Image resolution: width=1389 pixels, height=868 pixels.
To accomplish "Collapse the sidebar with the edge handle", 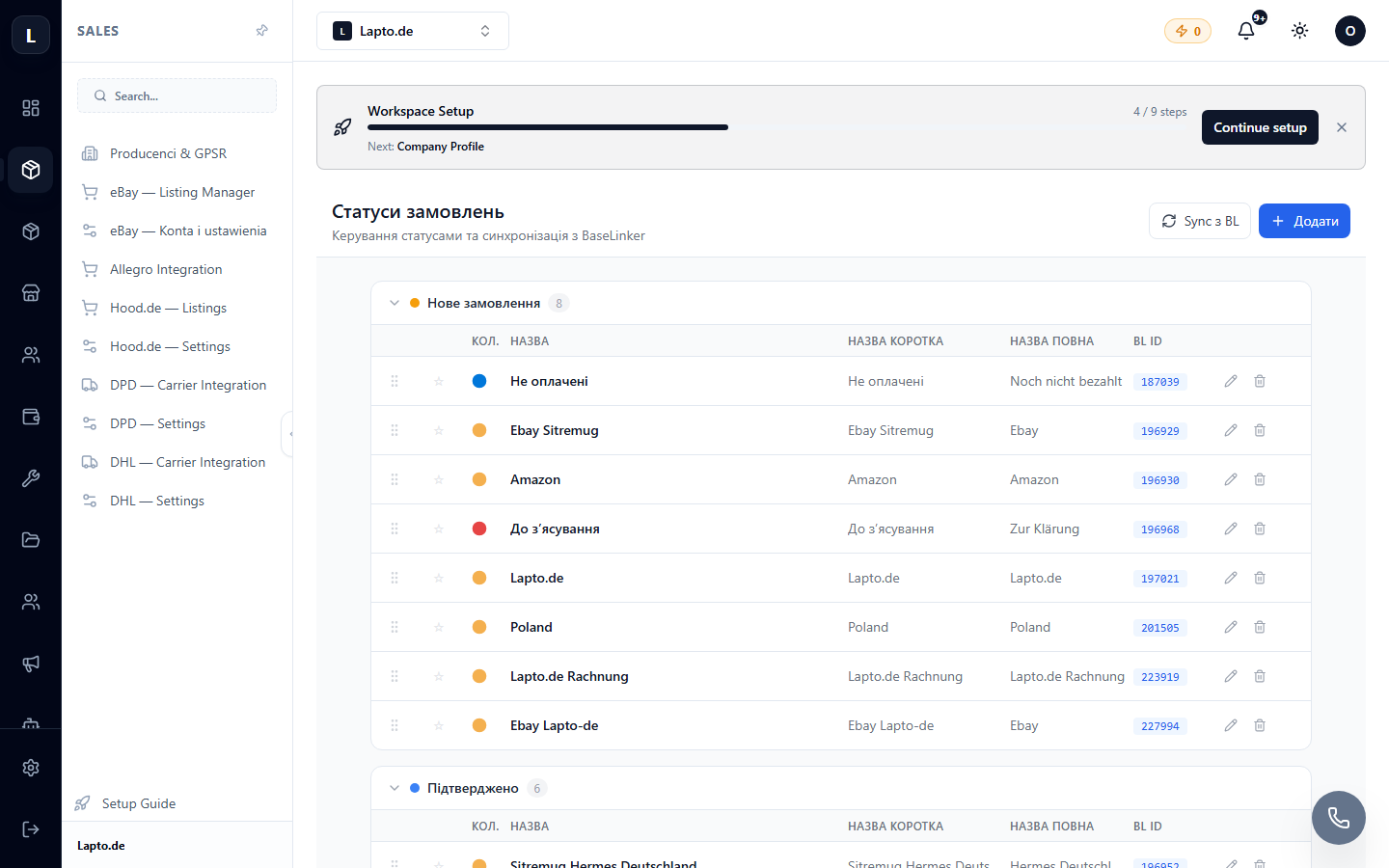I will 288,434.
